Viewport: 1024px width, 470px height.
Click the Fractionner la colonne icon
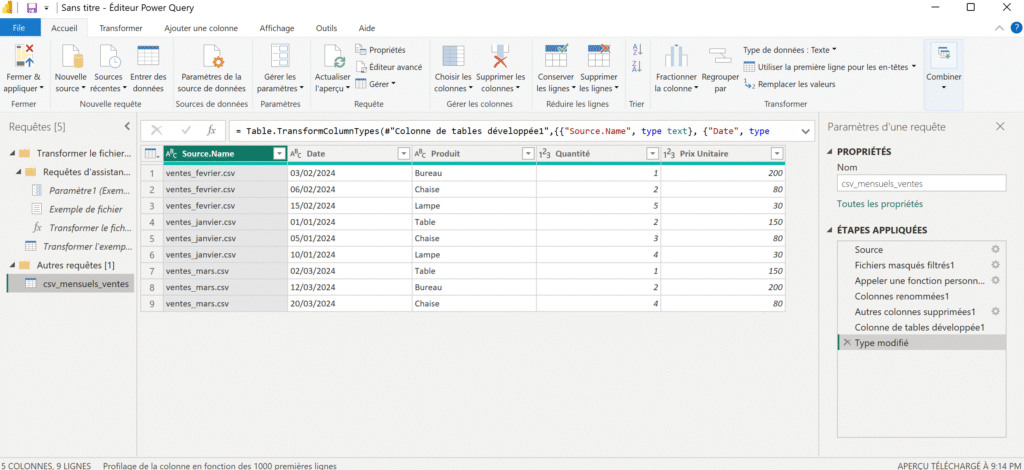676,56
